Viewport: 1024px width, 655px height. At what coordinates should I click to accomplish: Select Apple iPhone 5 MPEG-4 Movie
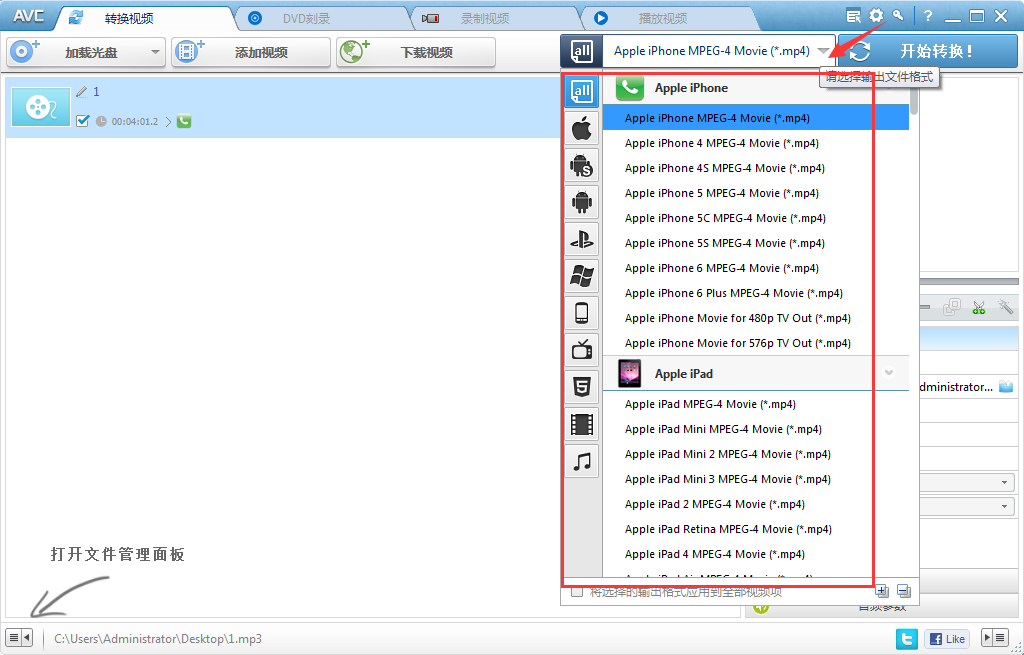pos(756,193)
